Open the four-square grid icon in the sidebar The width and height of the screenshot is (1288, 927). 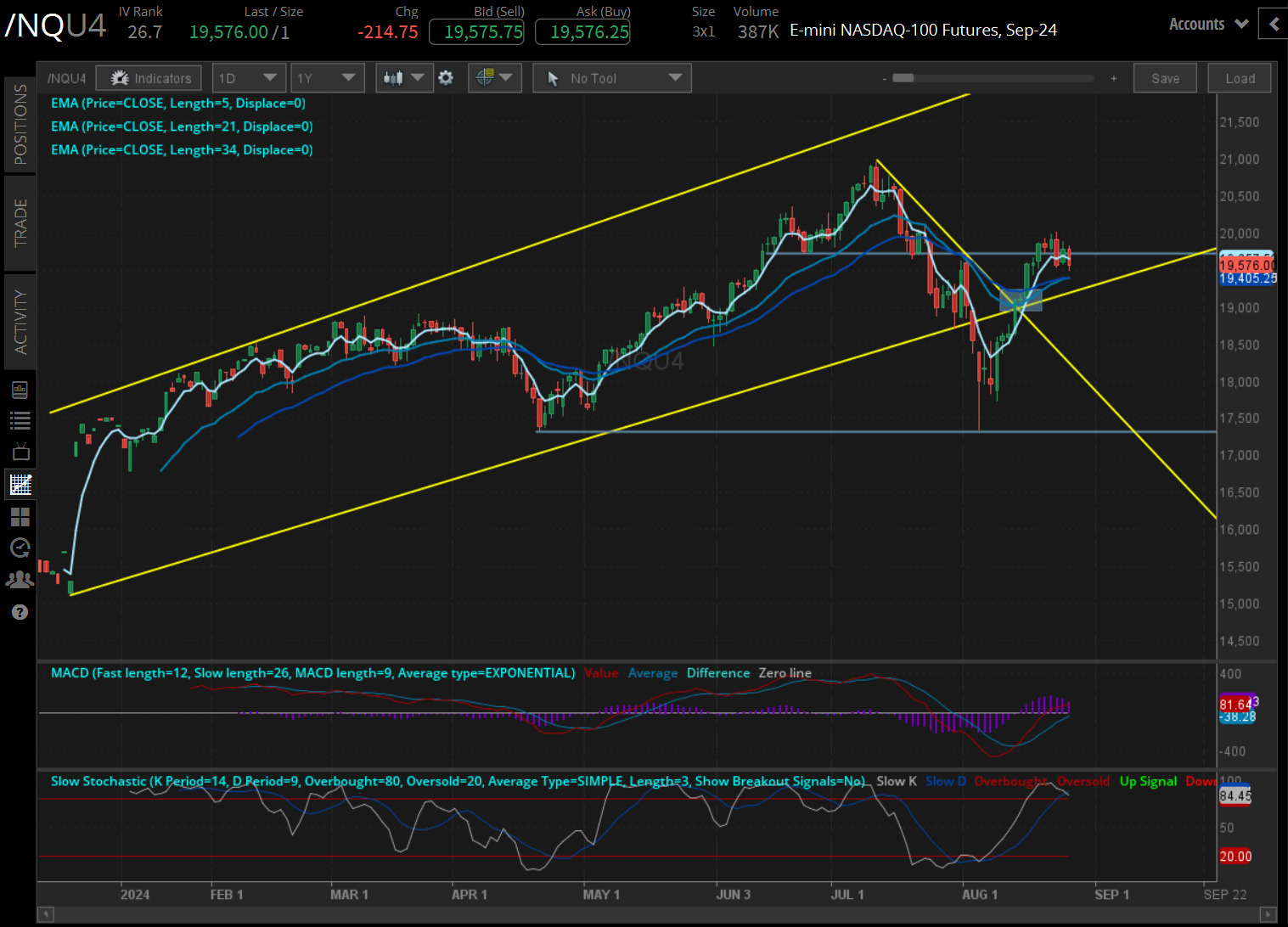[x=20, y=516]
